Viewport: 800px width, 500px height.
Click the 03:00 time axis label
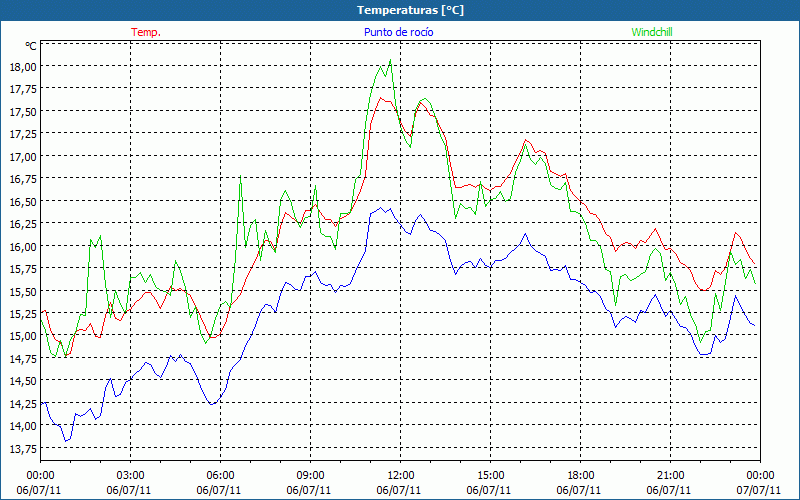(131, 475)
